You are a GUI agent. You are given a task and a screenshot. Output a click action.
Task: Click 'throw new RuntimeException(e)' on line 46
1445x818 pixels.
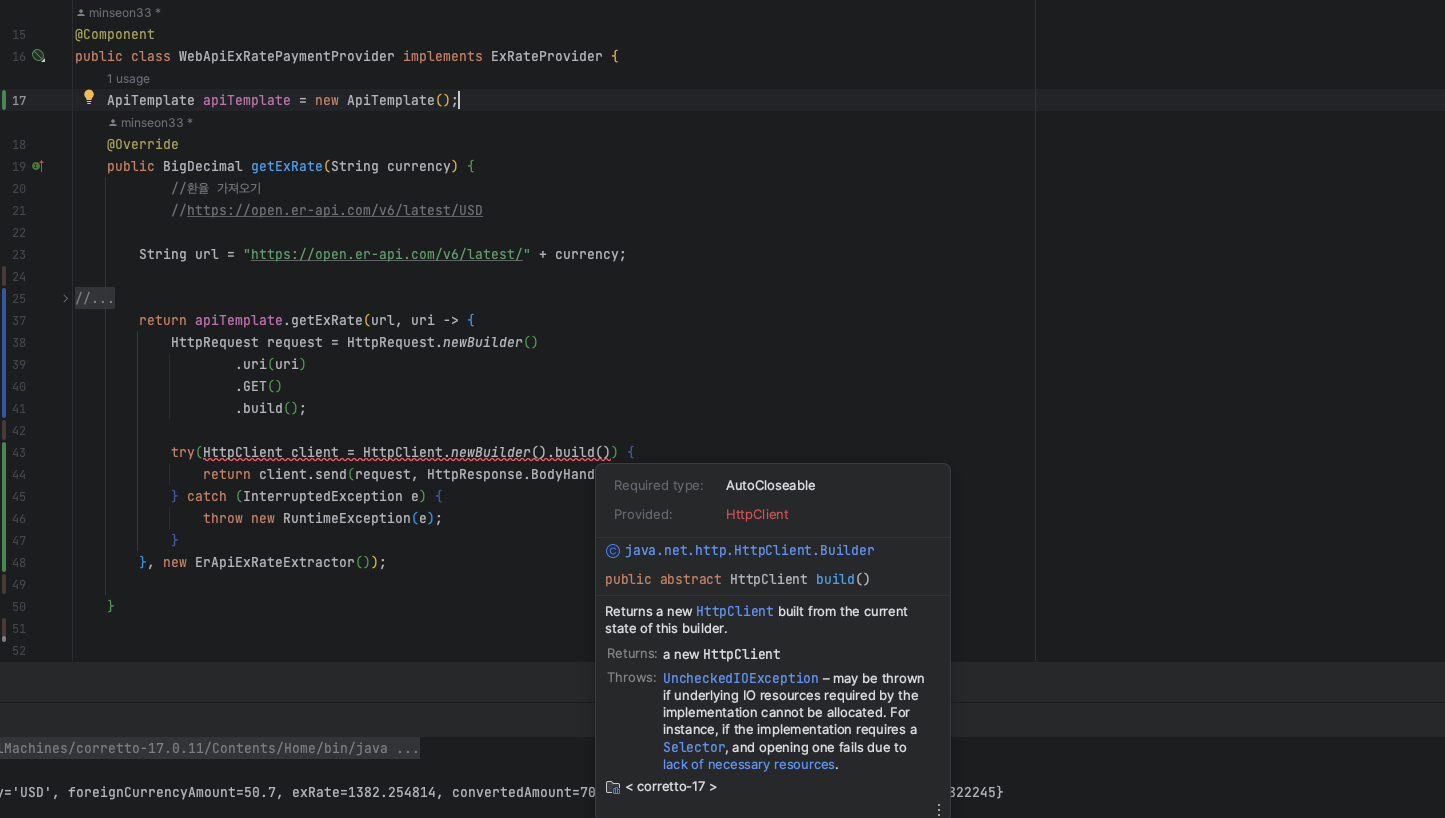(x=319, y=519)
